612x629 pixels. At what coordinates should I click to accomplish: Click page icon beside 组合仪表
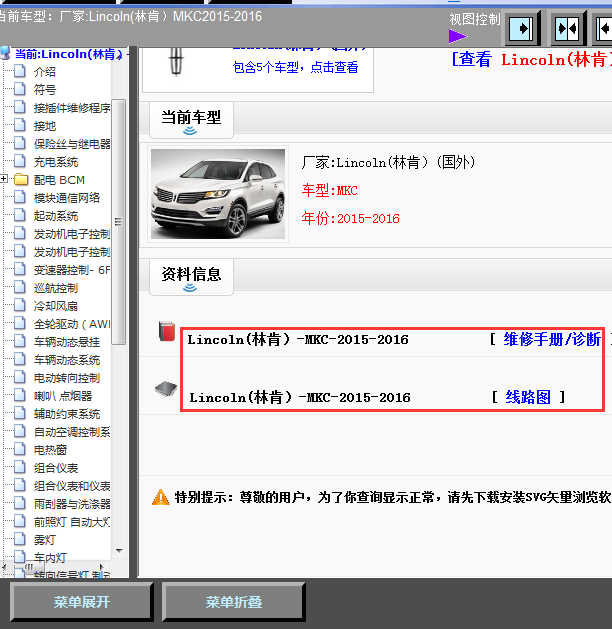20,467
